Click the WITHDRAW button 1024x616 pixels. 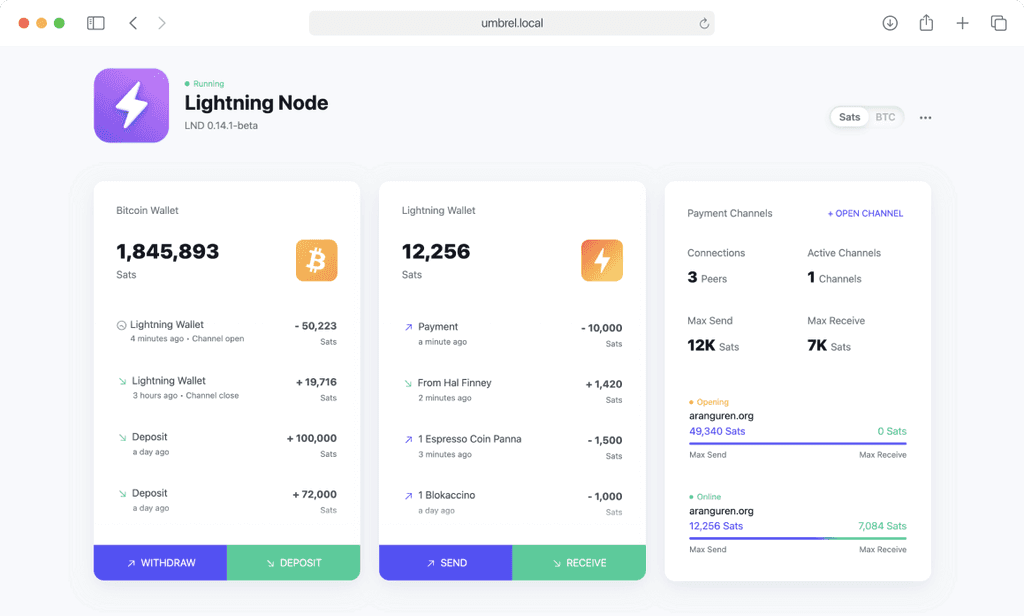click(160, 562)
